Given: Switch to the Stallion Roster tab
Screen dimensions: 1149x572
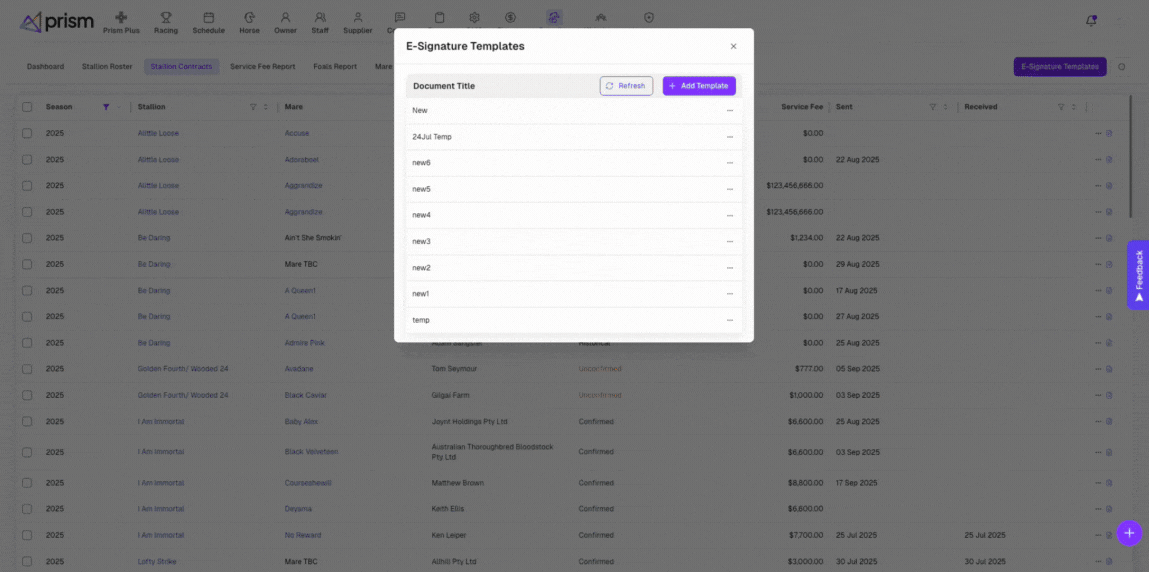Looking at the screenshot, I should coord(106,67).
